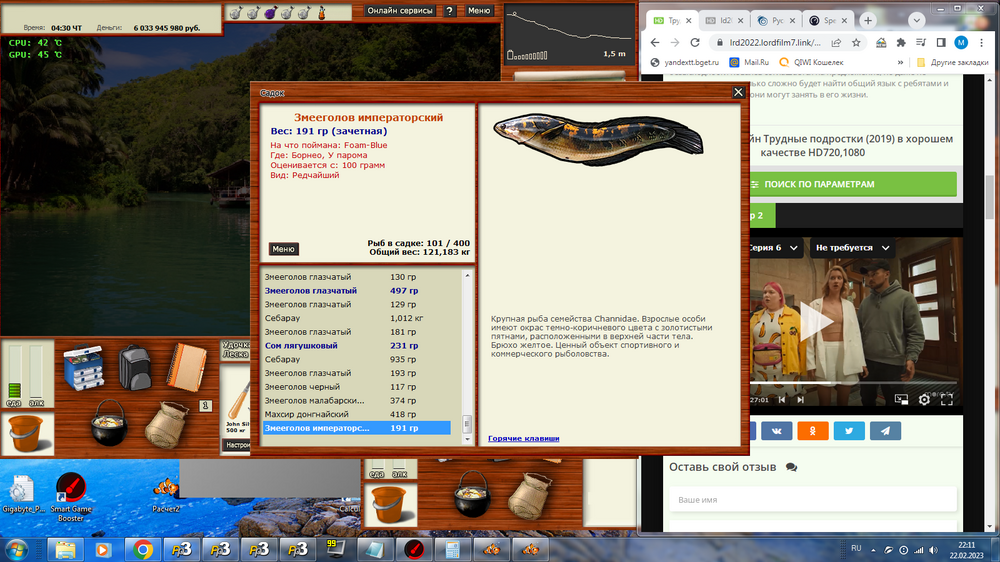Follow the "Горячие клавиши" link
The image size is (1000, 562).
point(523,438)
